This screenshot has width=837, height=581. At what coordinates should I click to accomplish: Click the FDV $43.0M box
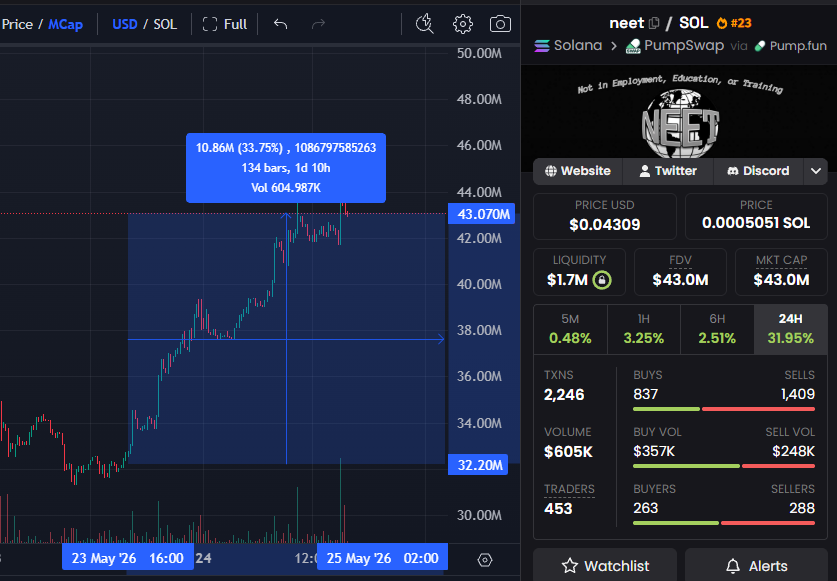(680, 272)
